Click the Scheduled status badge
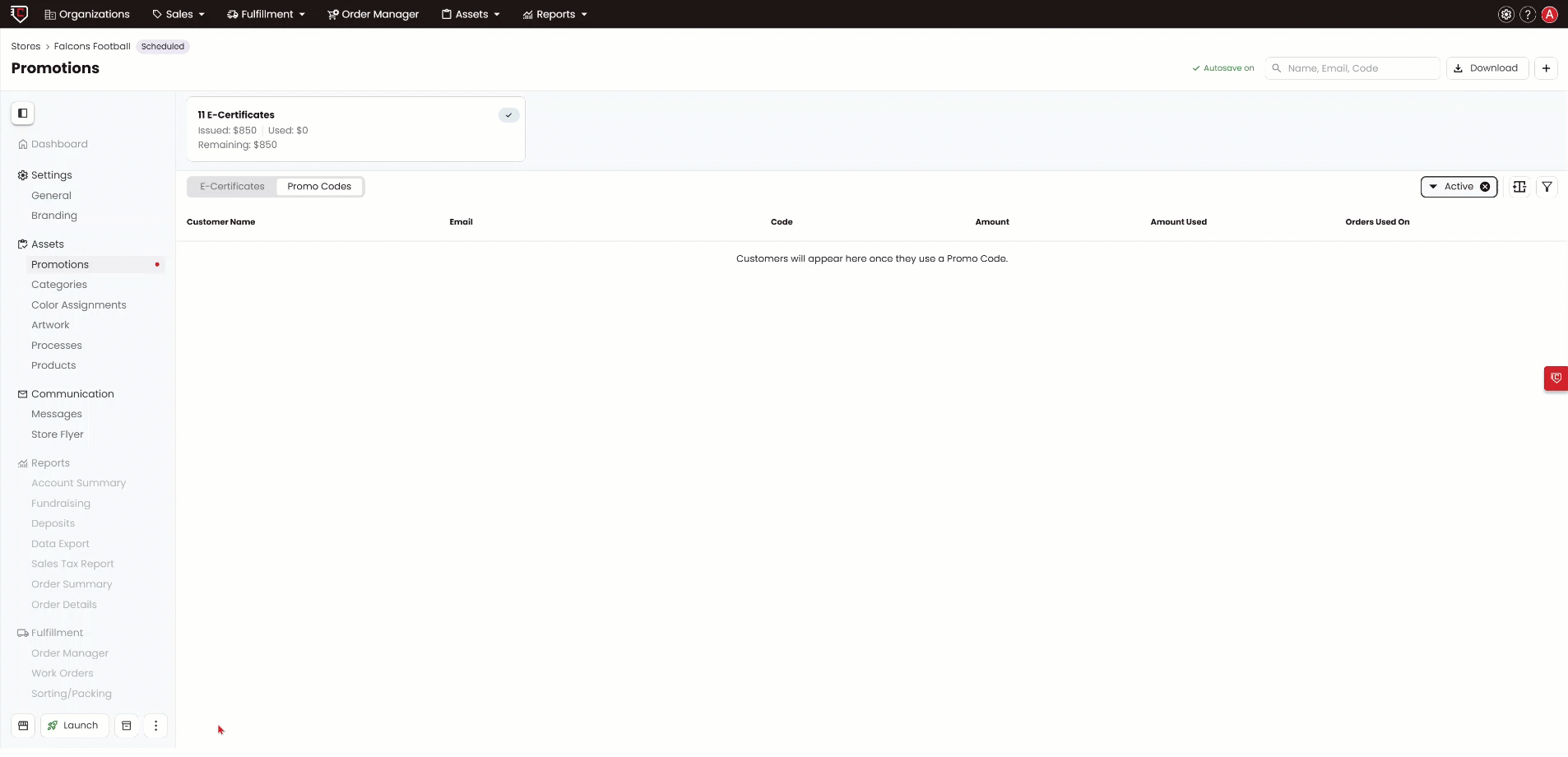 click(163, 47)
